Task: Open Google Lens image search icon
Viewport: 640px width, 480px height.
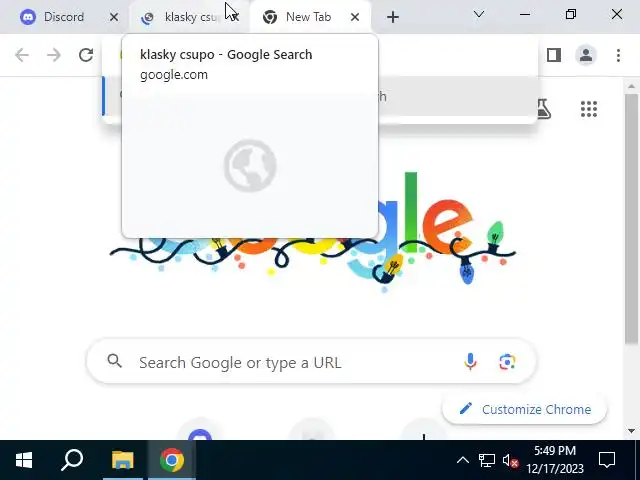Action: click(507, 362)
